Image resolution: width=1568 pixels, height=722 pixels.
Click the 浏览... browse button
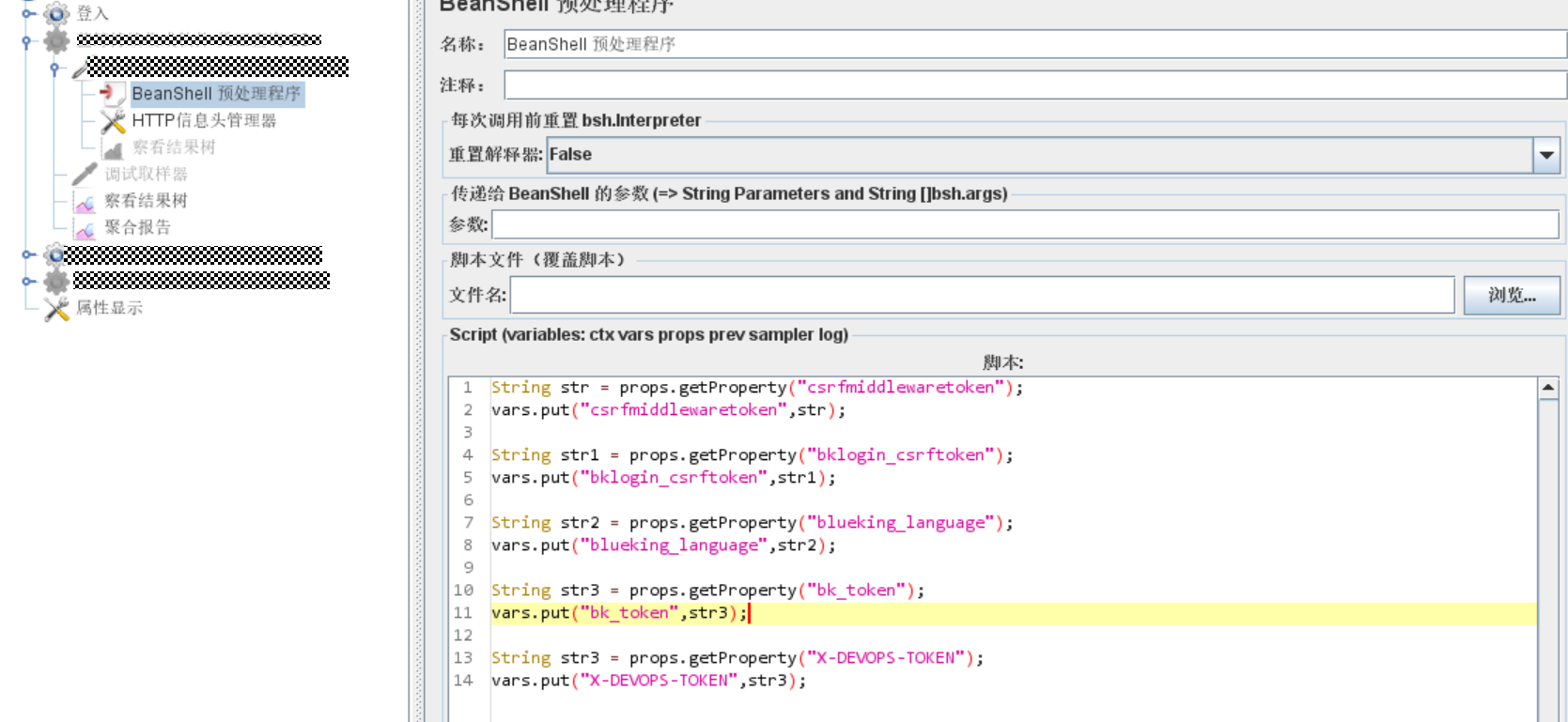pos(1512,295)
